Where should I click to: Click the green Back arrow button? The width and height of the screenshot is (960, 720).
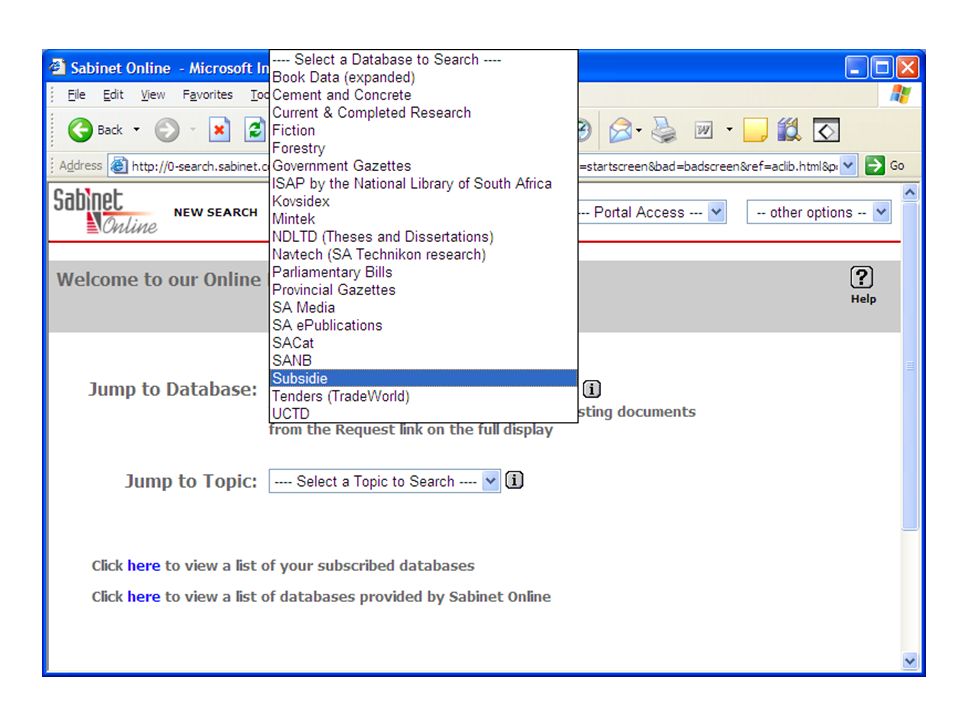(80, 130)
